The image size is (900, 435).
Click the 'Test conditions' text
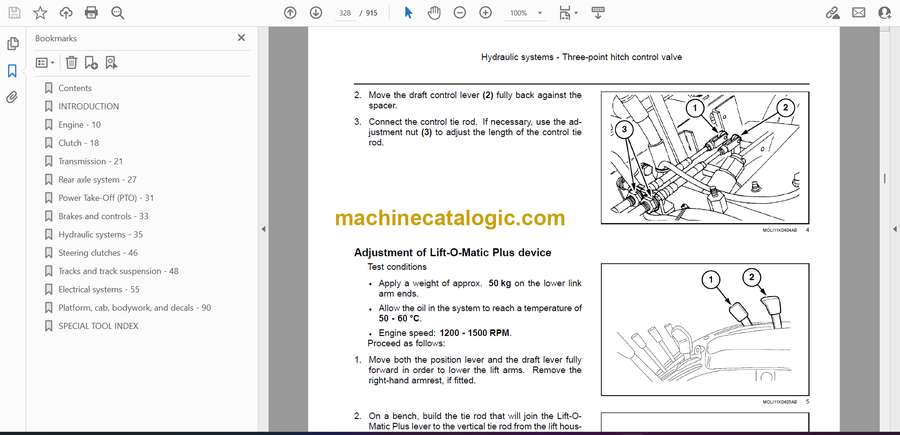(x=397, y=267)
